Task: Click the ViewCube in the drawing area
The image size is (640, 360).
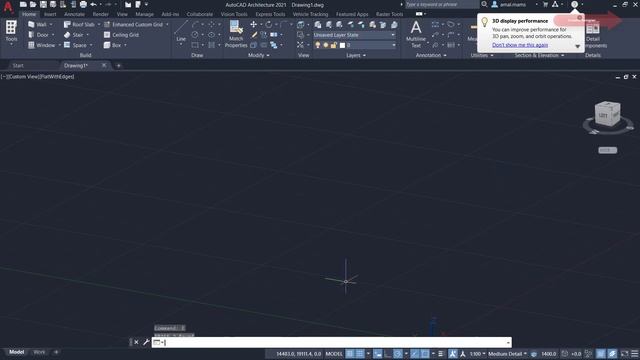Action: click(607, 115)
